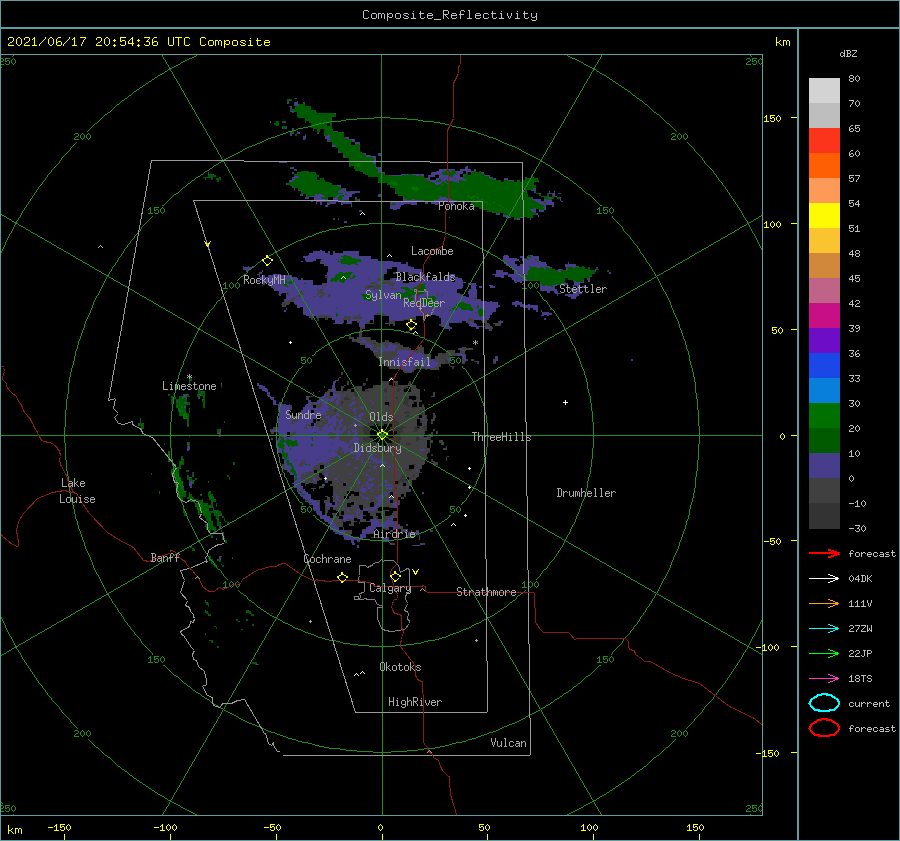
Task: Click the Sundre label
Action: tap(303, 414)
